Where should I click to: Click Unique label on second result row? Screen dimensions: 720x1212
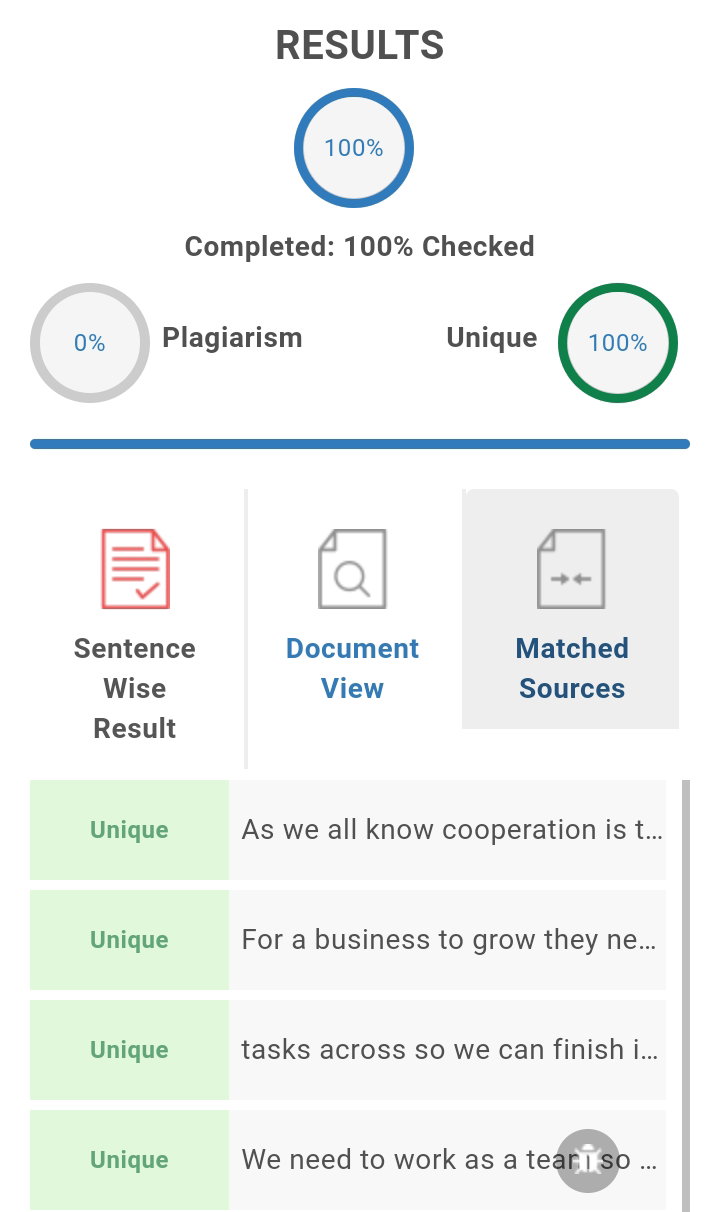point(129,940)
